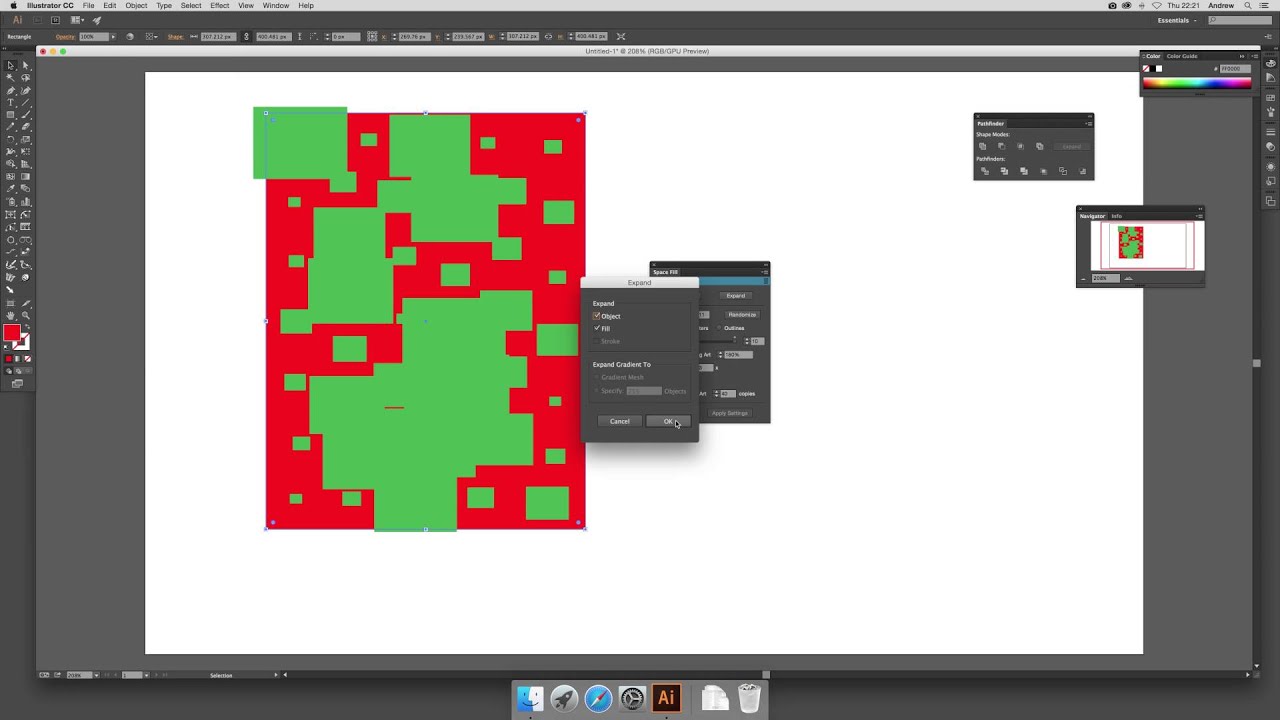
Task: Select the Line Segment tool
Action: coord(25,103)
